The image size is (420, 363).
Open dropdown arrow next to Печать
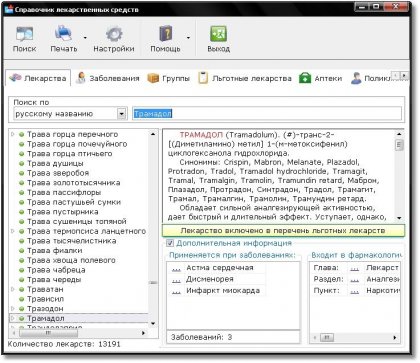coord(85,38)
